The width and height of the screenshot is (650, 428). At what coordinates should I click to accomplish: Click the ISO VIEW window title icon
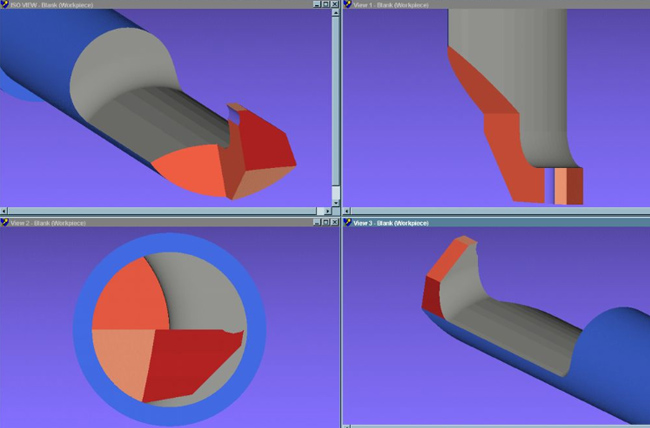tap(4, 5)
